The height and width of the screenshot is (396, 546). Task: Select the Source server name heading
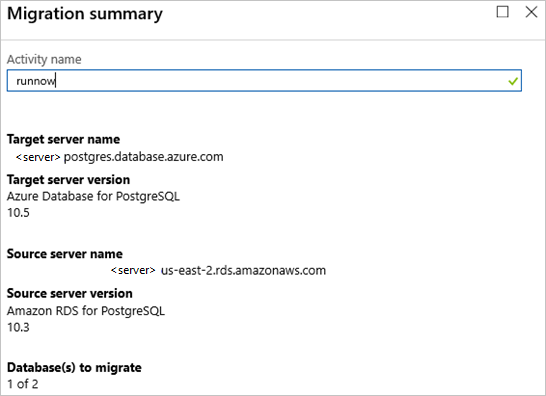click(65, 254)
